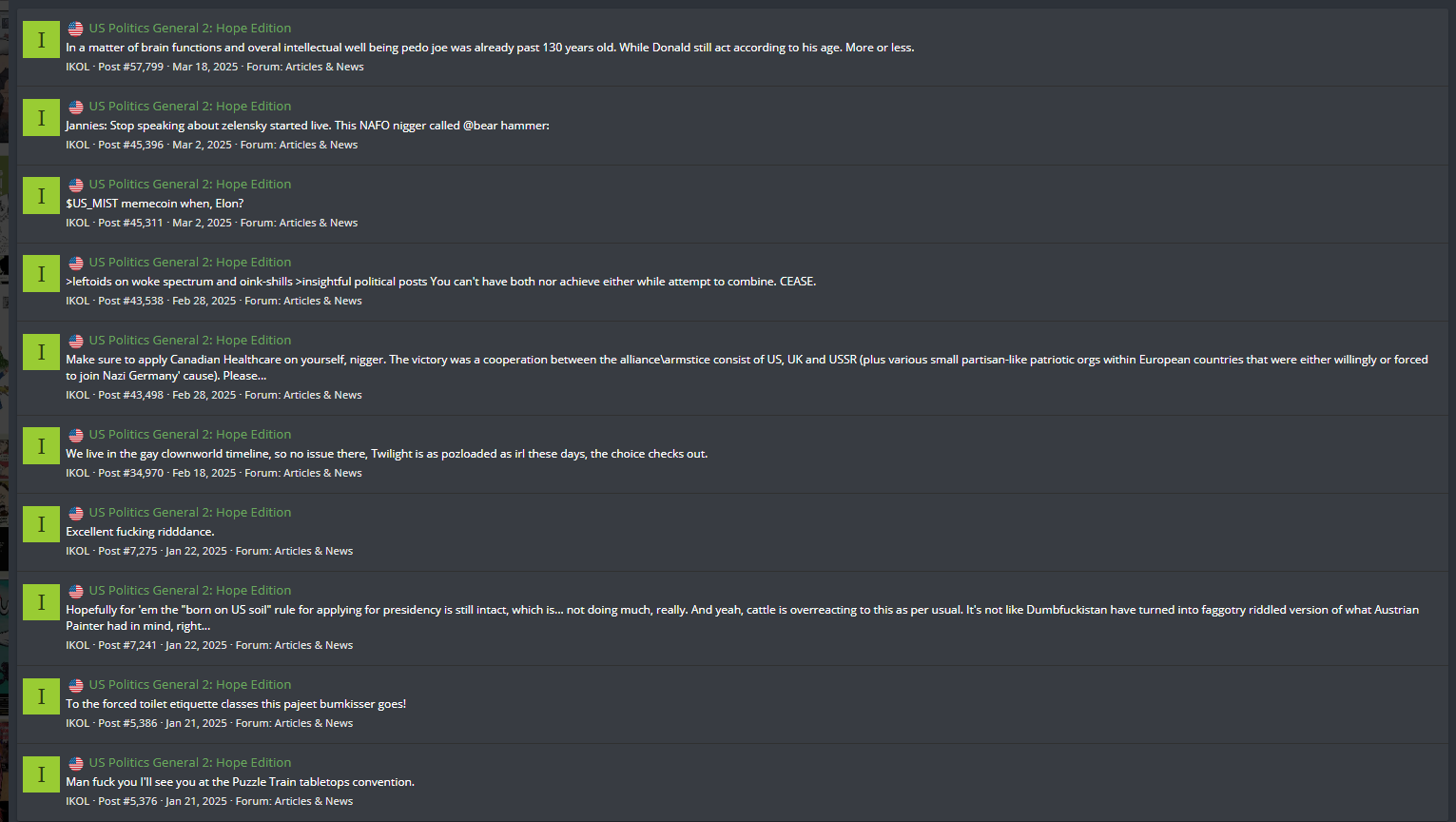Open Articles & News forum link for Post #7,241

point(314,645)
